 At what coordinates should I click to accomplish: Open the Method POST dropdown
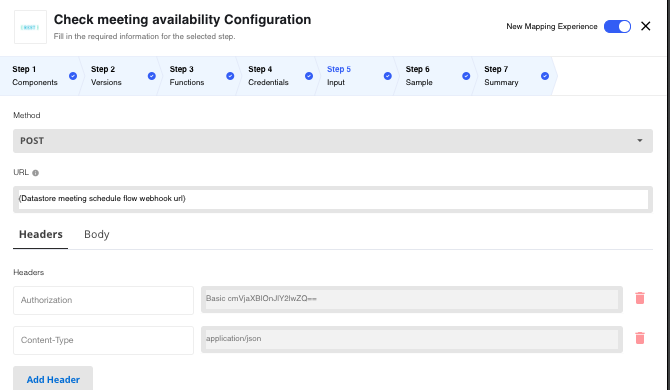click(x=333, y=141)
